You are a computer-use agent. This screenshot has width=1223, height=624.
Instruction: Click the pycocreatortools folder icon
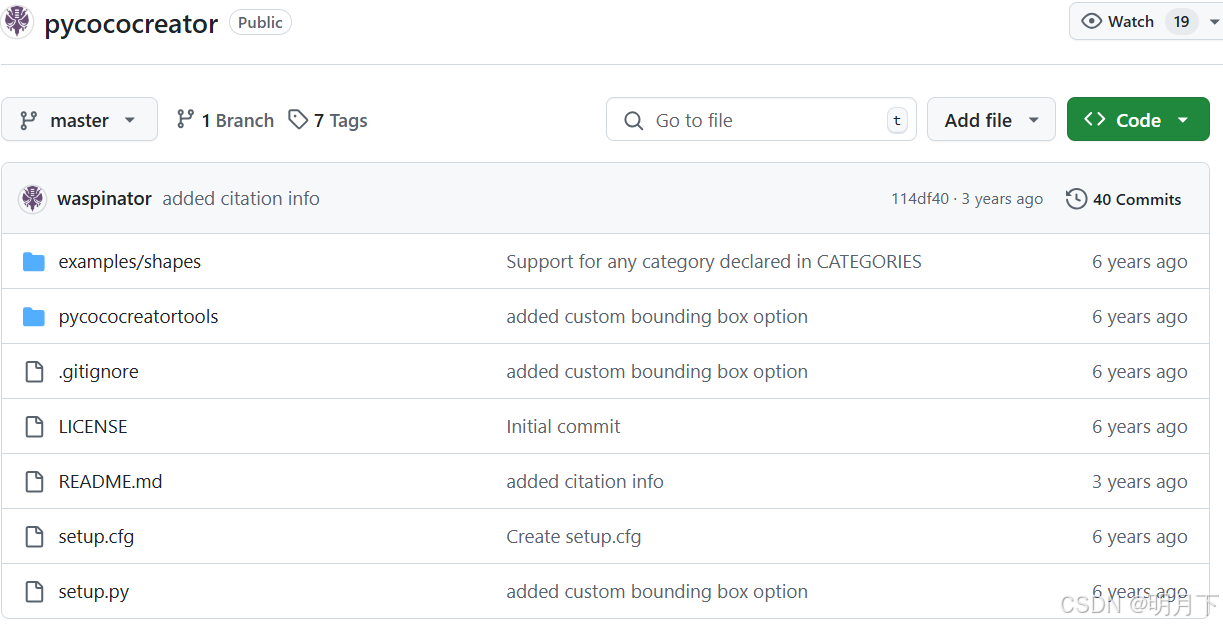coord(34,317)
